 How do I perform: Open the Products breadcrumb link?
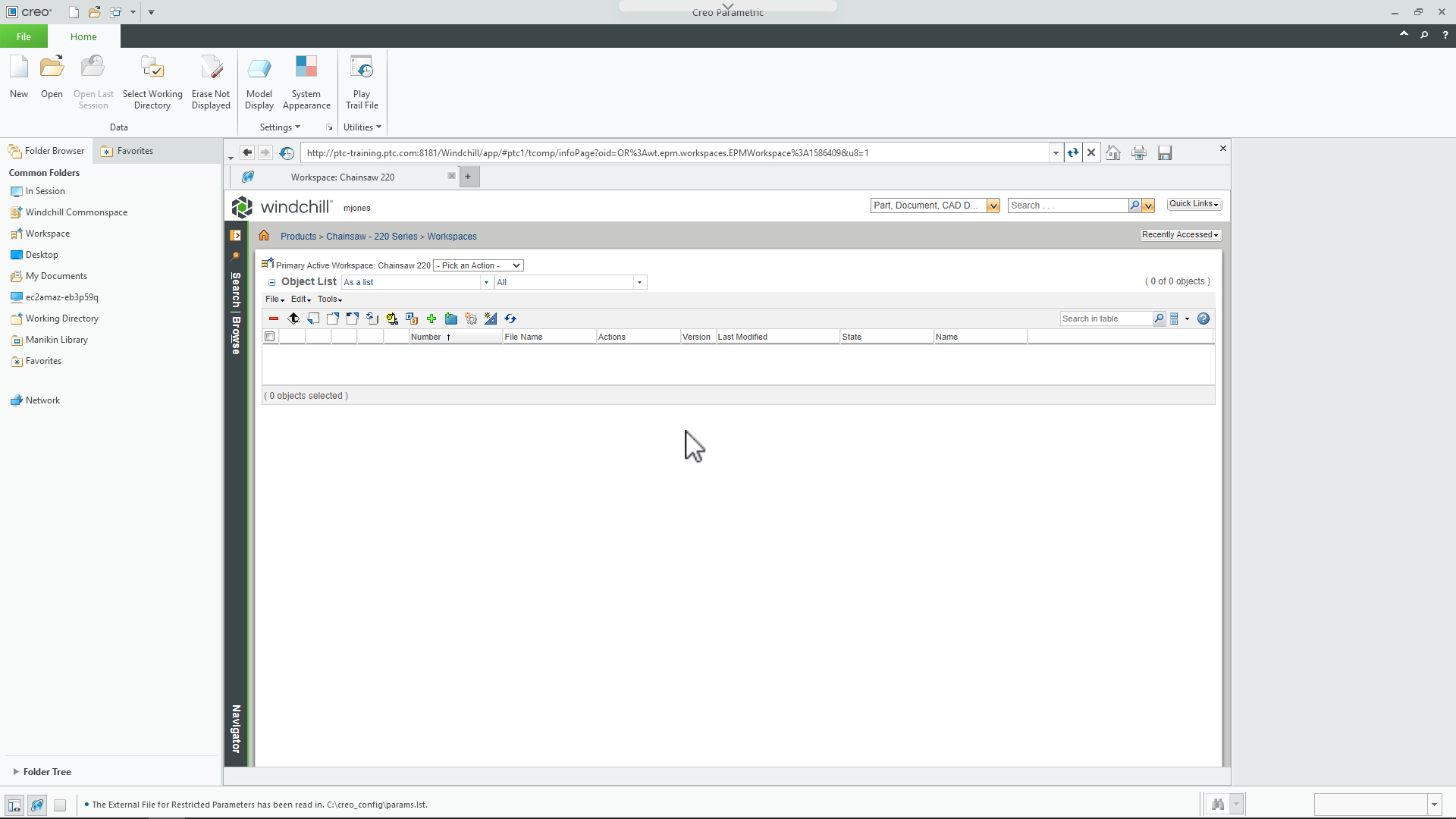click(297, 236)
